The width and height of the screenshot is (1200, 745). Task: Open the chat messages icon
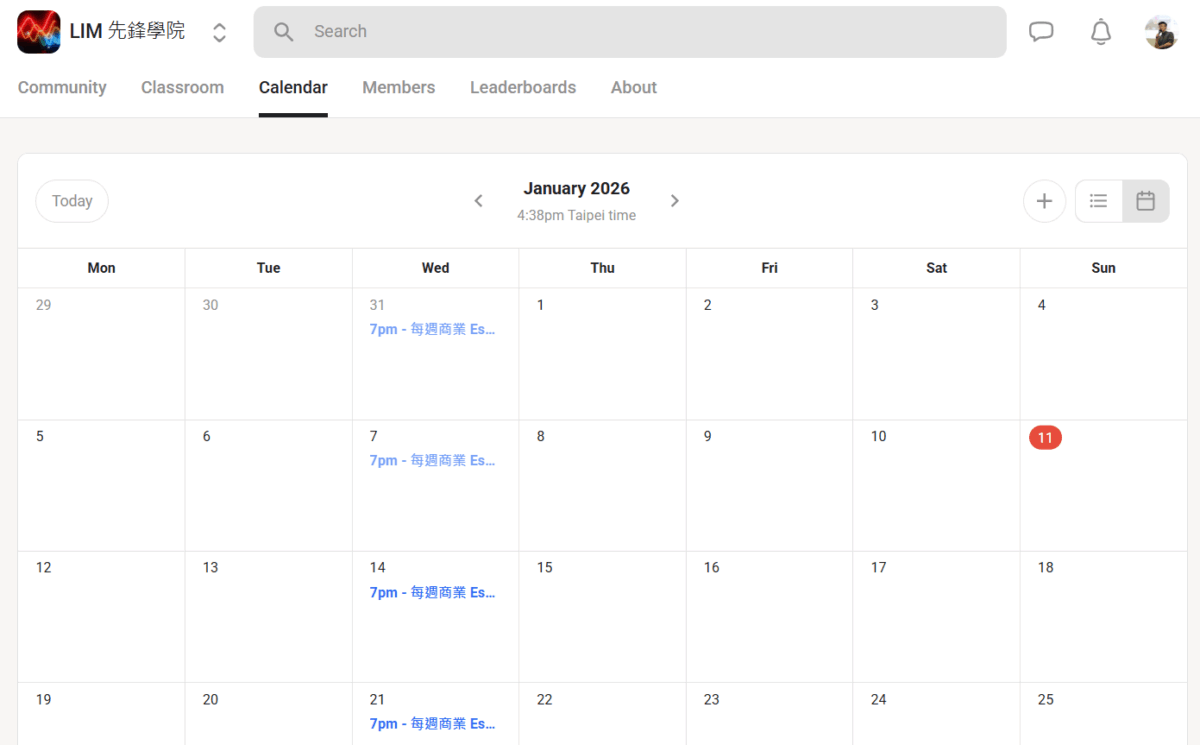[x=1041, y=32]
